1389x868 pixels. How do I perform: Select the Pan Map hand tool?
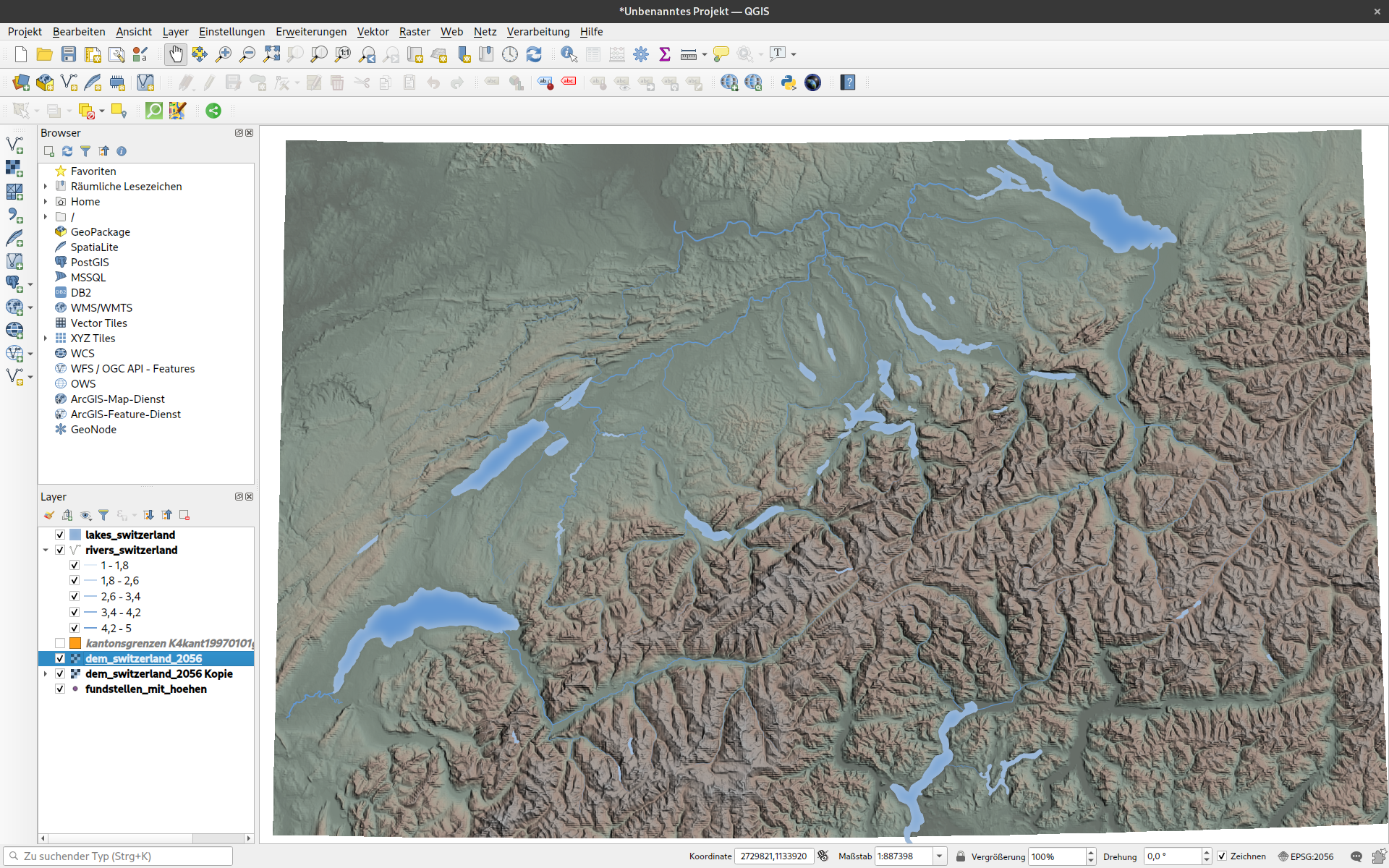coord(176,54)
